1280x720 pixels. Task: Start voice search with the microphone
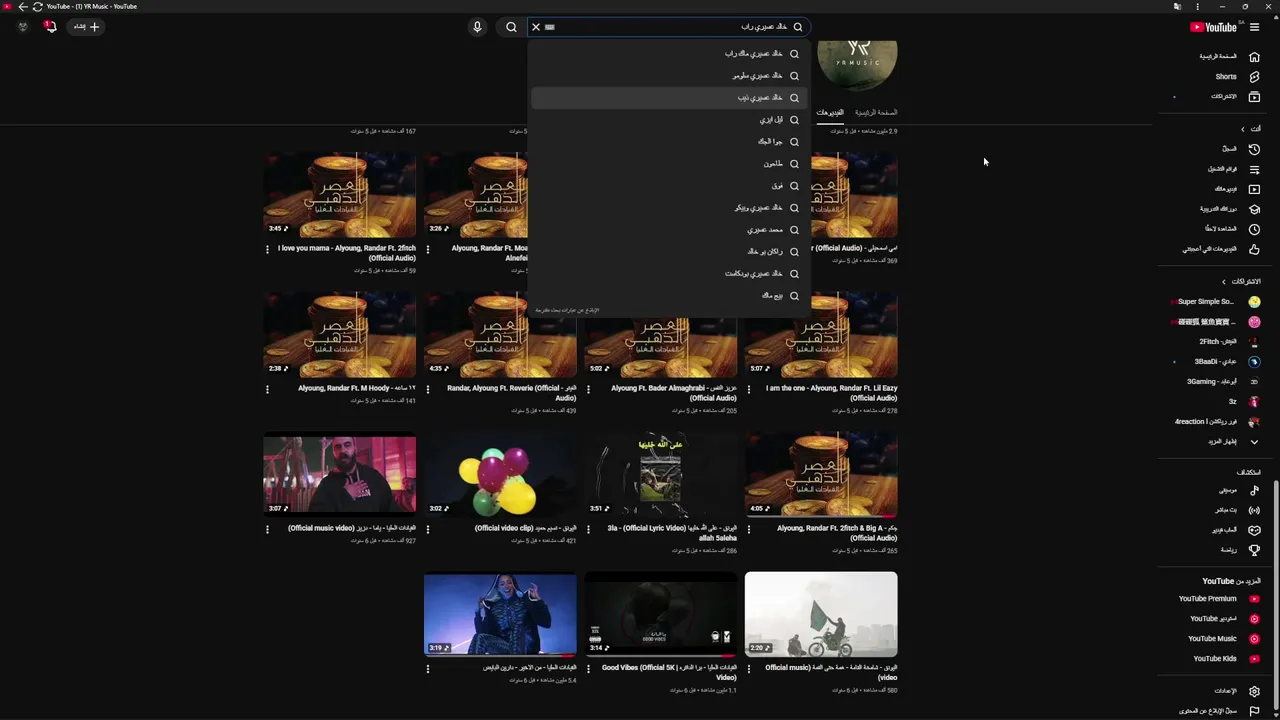[477, 27]
